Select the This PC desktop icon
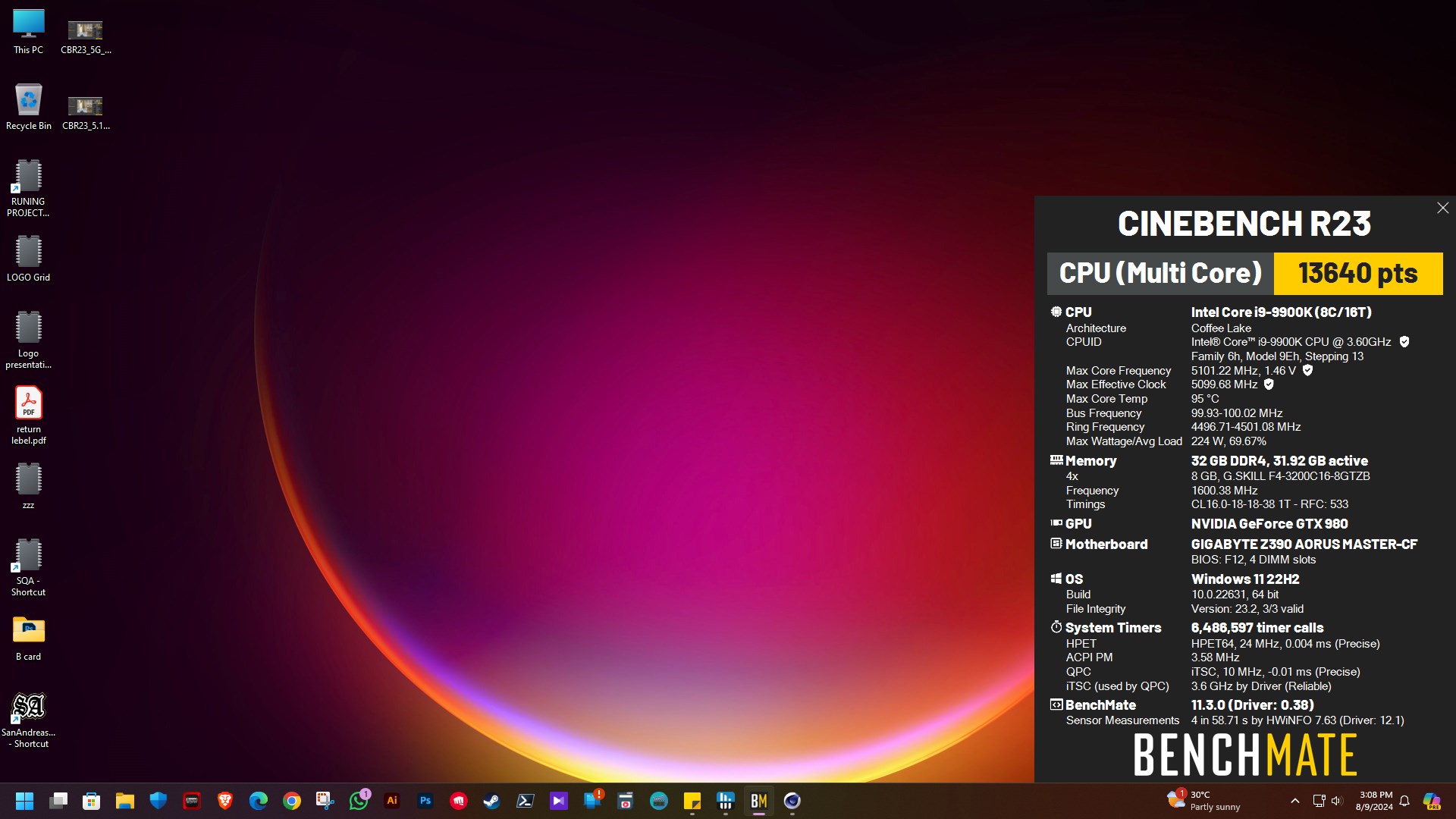This screenshot has width=1456, height=819. pos(28,32)
